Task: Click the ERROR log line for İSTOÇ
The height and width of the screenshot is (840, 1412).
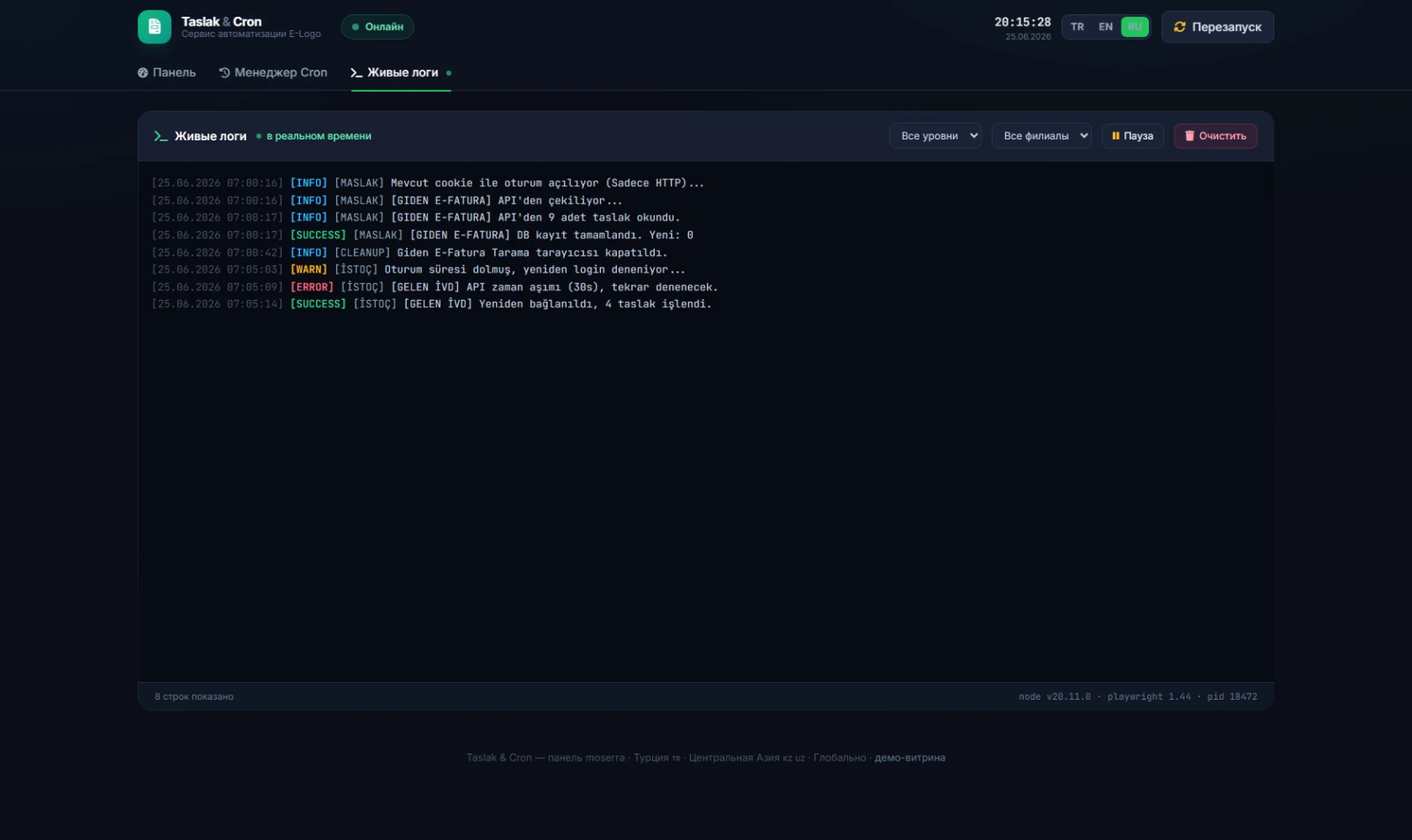Action: (435, 287)
